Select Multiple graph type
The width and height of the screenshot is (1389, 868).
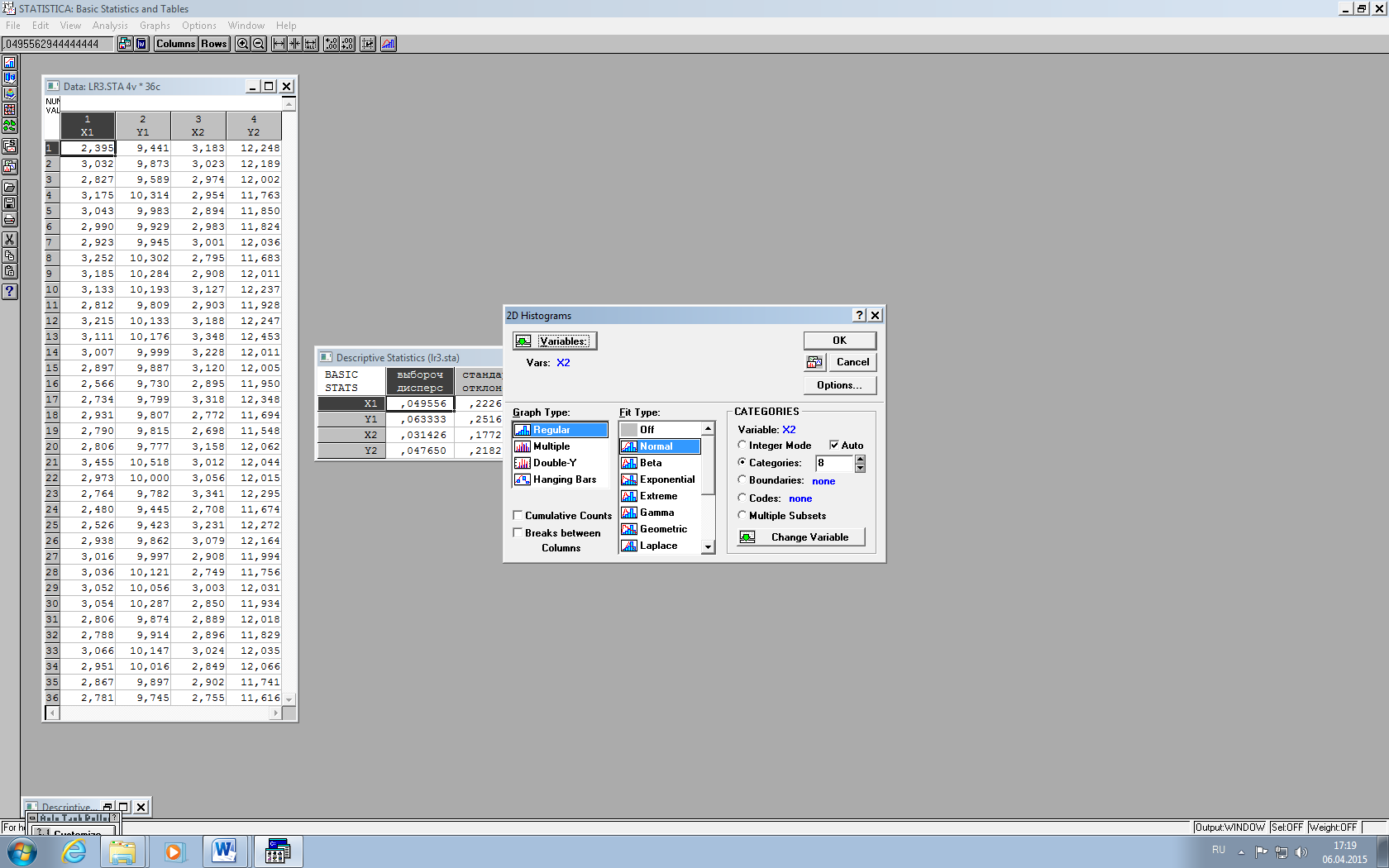pos(561,446)
